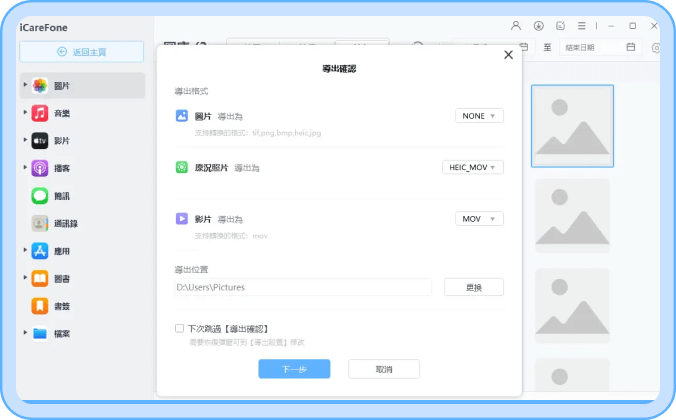676x420 pixels.
Task: Click the 取消 cancel button
Action: pos(384,369)
